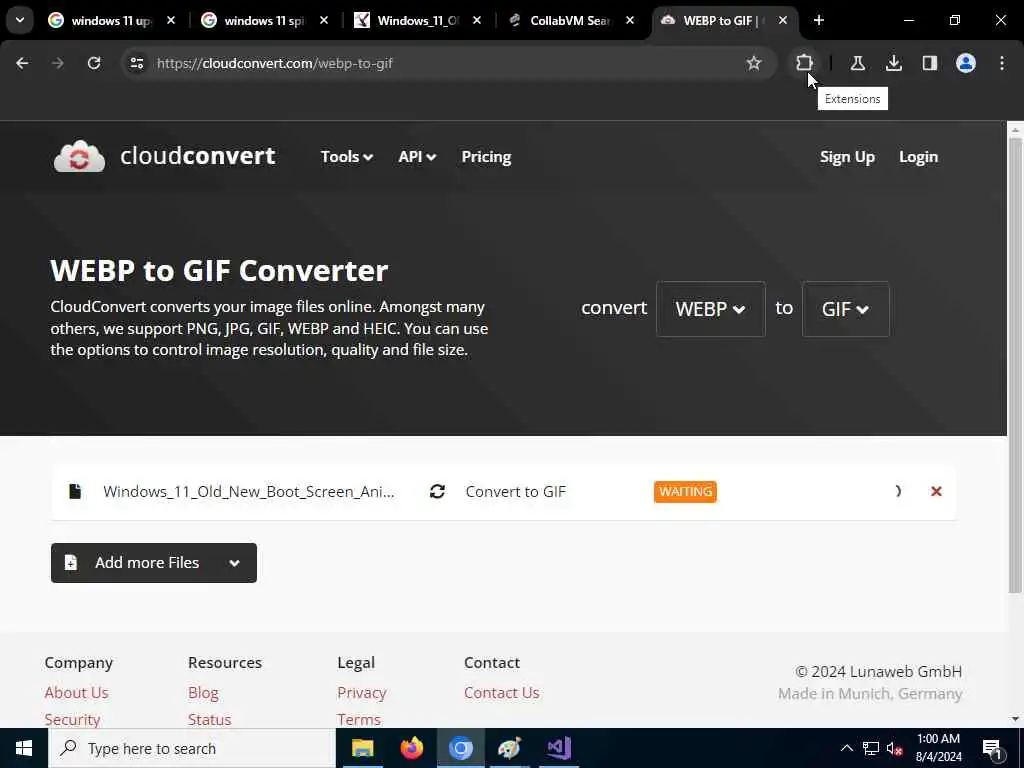Image resolution: width=1024 pixels, height=768 pixels.
Task: Open the Contact Us footer link
Action: [502, 692]
